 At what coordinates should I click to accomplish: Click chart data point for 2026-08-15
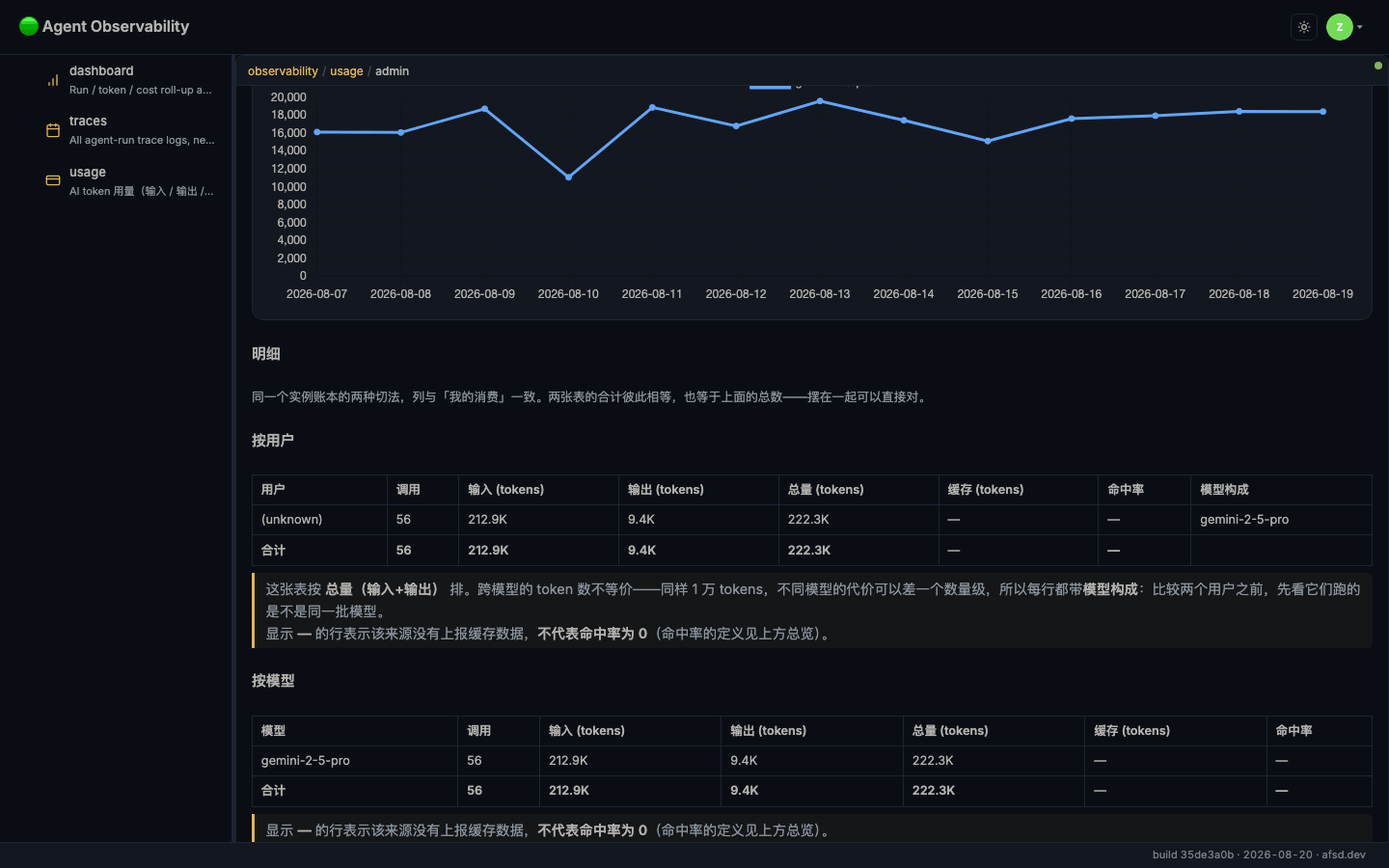point(988,141)
